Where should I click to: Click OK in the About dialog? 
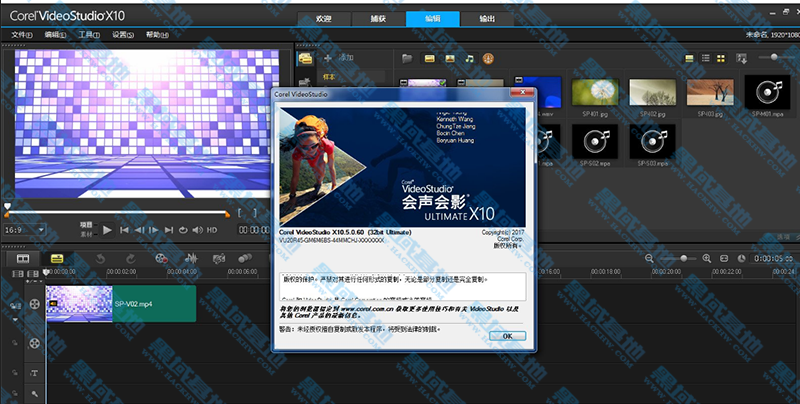tap(507, 336)
